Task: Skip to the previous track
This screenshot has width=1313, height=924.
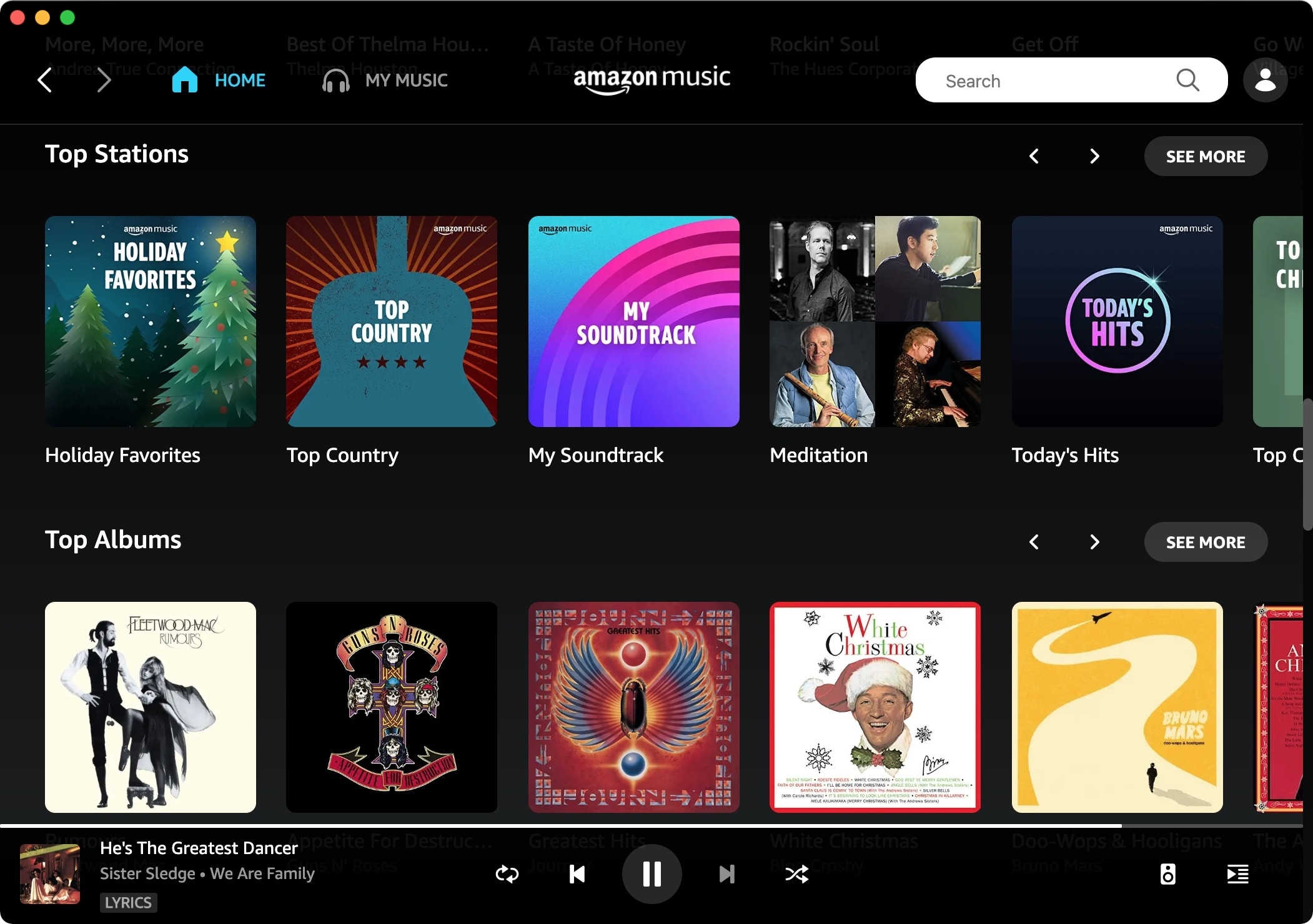Action: click(577, 874)
